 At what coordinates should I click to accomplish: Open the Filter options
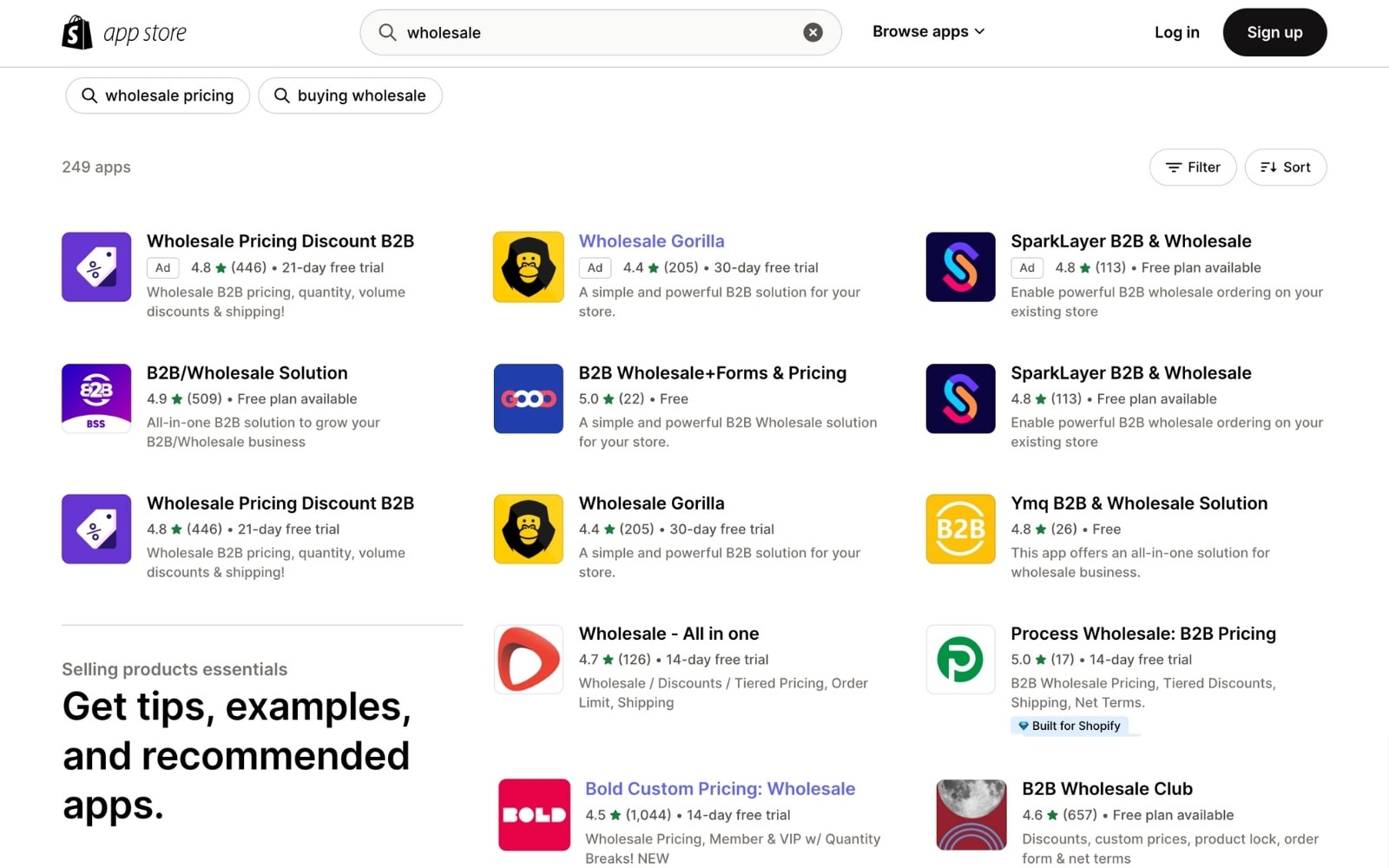point(1193,168)
